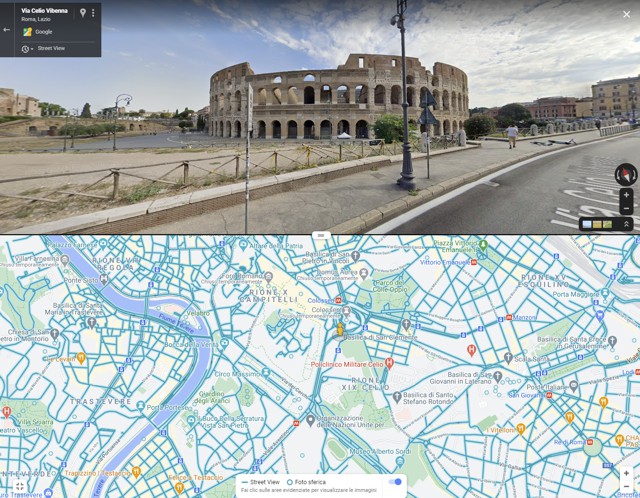Zoom in the map with the plus button
Image resolution: width=640 pixels, height=498 pixels.
pyautogui.click(x=626, y=474)
